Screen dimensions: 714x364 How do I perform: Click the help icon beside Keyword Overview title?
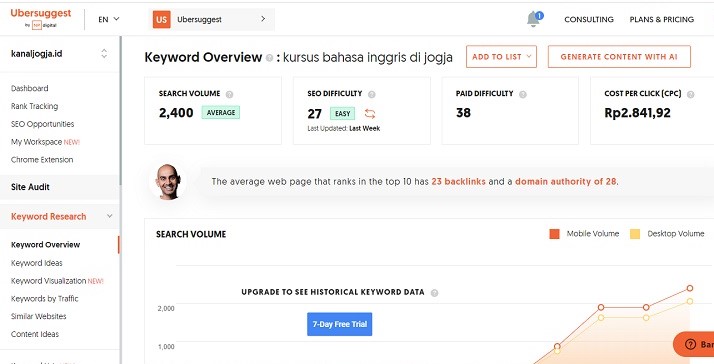pyautogui.click(x=270, y=58)
